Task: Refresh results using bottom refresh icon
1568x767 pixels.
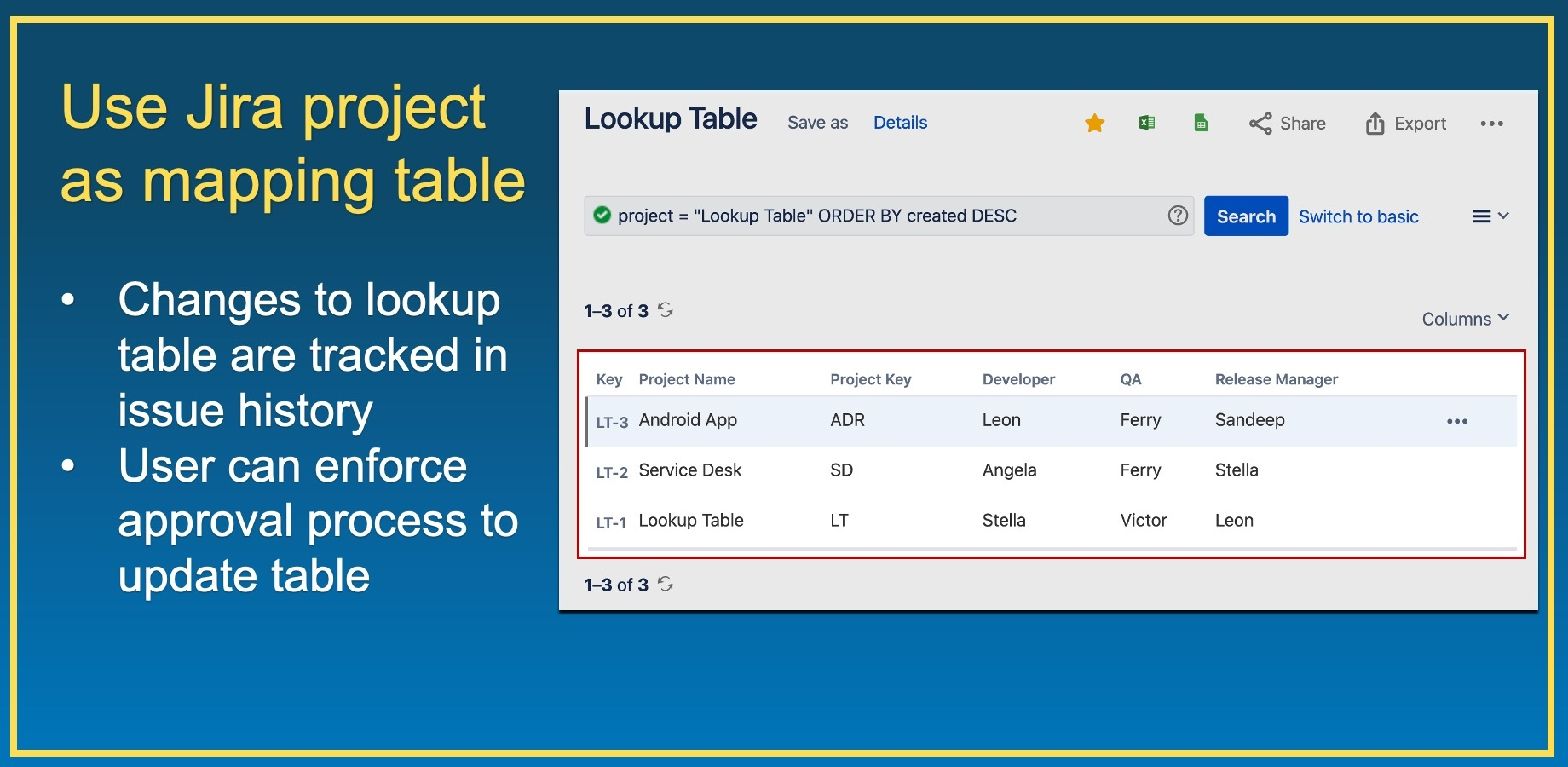Action: (x=666, y=585)
